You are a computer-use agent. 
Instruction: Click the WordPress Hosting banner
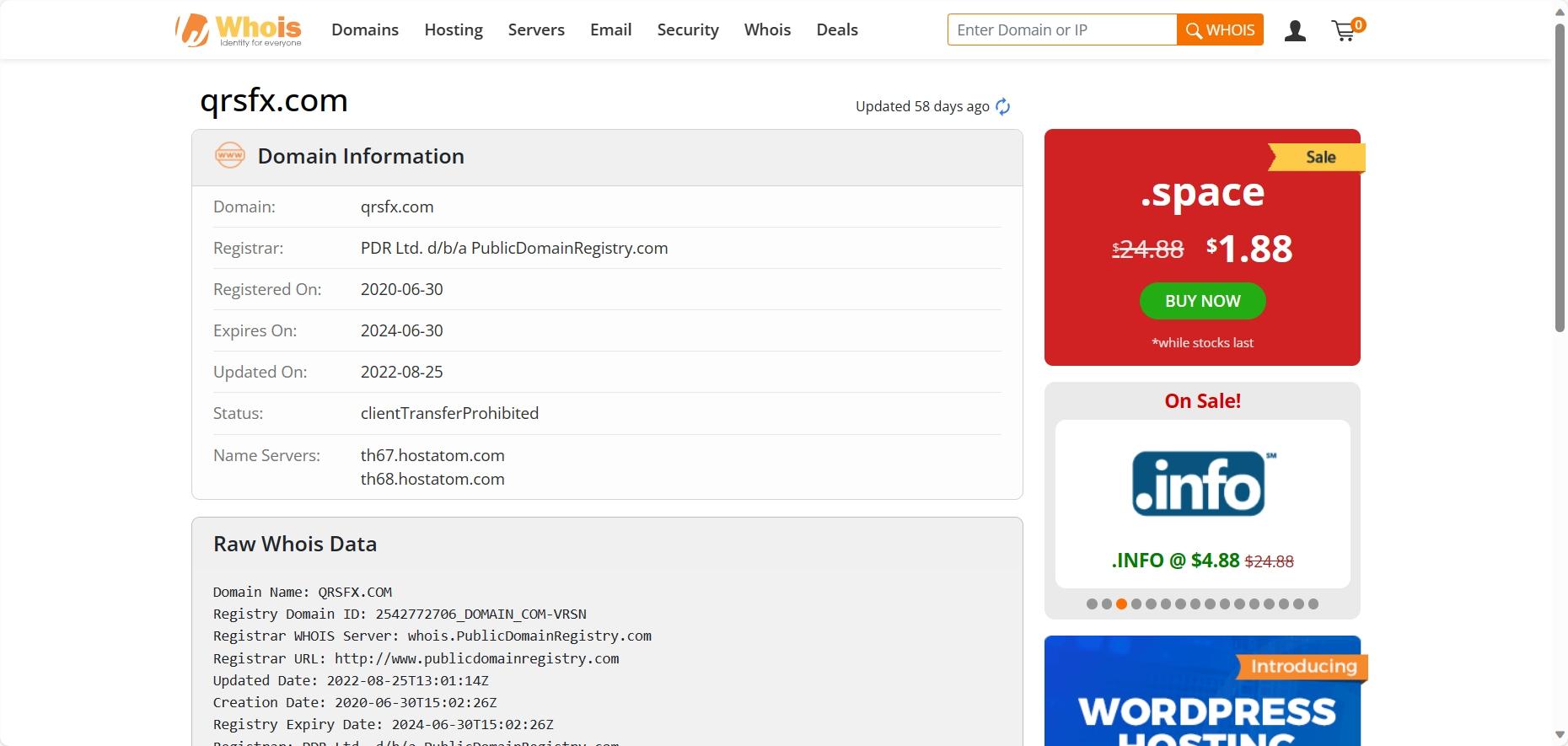(1202, 691)
